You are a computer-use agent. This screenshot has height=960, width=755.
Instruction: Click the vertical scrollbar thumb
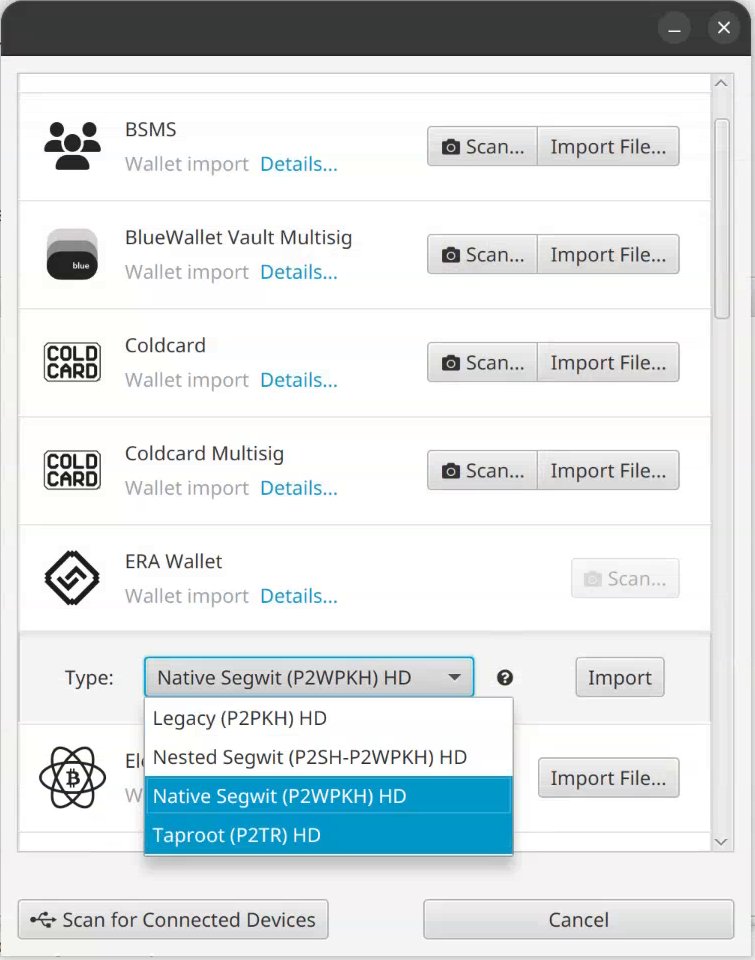pos(722,219)
